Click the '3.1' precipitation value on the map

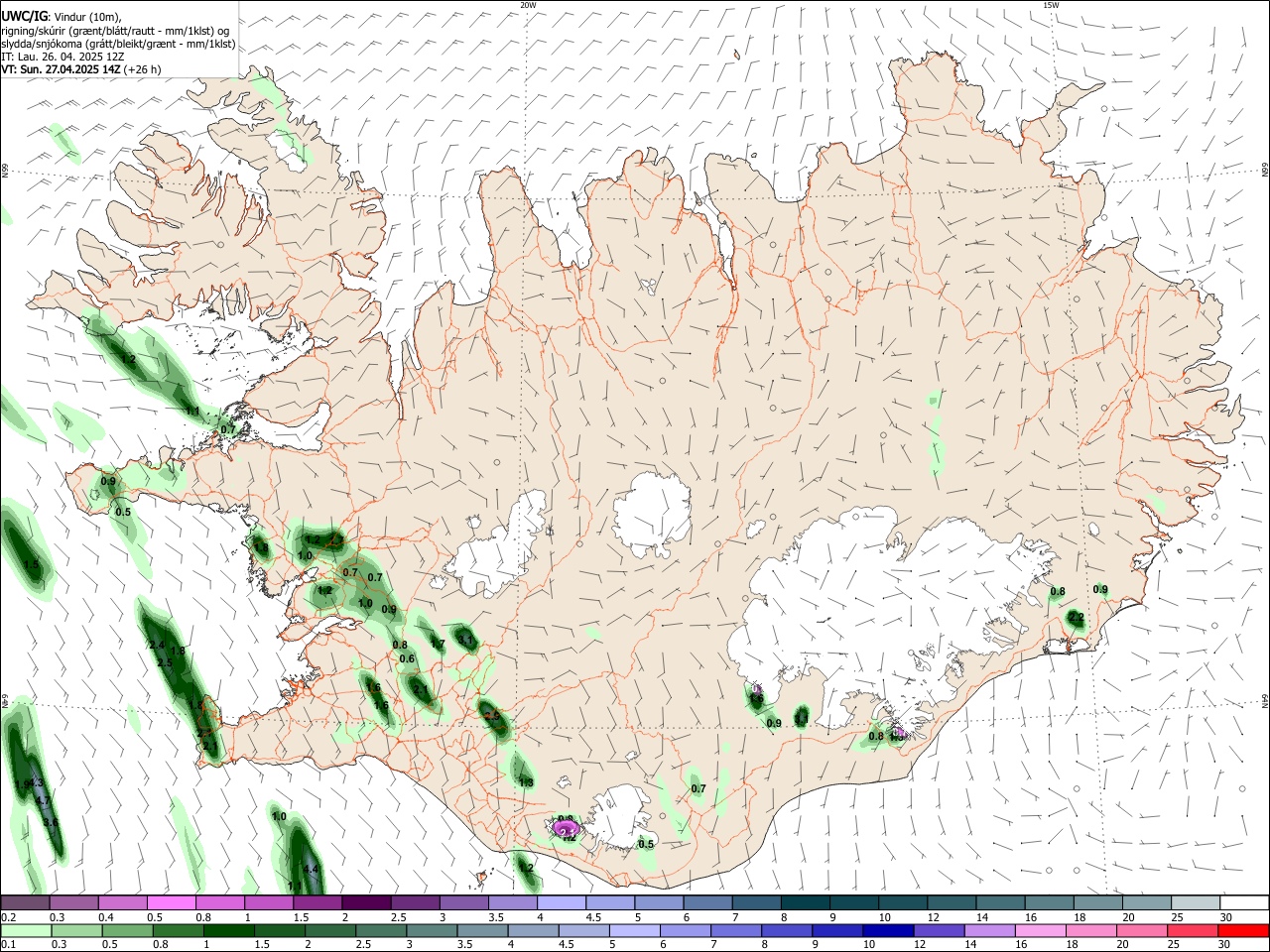coord(466,641)
